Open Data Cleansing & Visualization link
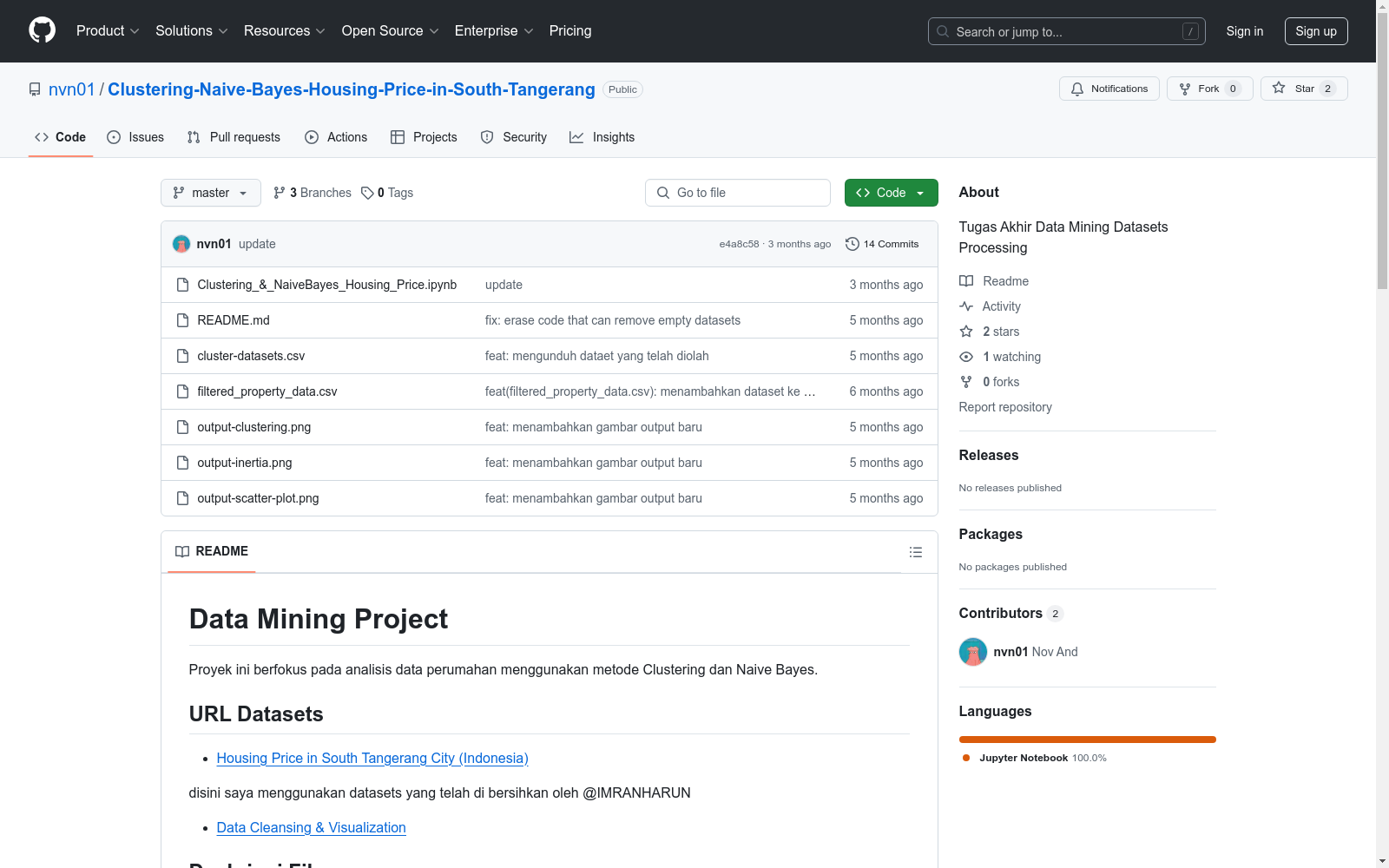The width and height of the screenshot is (1389, 868). (x=312, y=827)
